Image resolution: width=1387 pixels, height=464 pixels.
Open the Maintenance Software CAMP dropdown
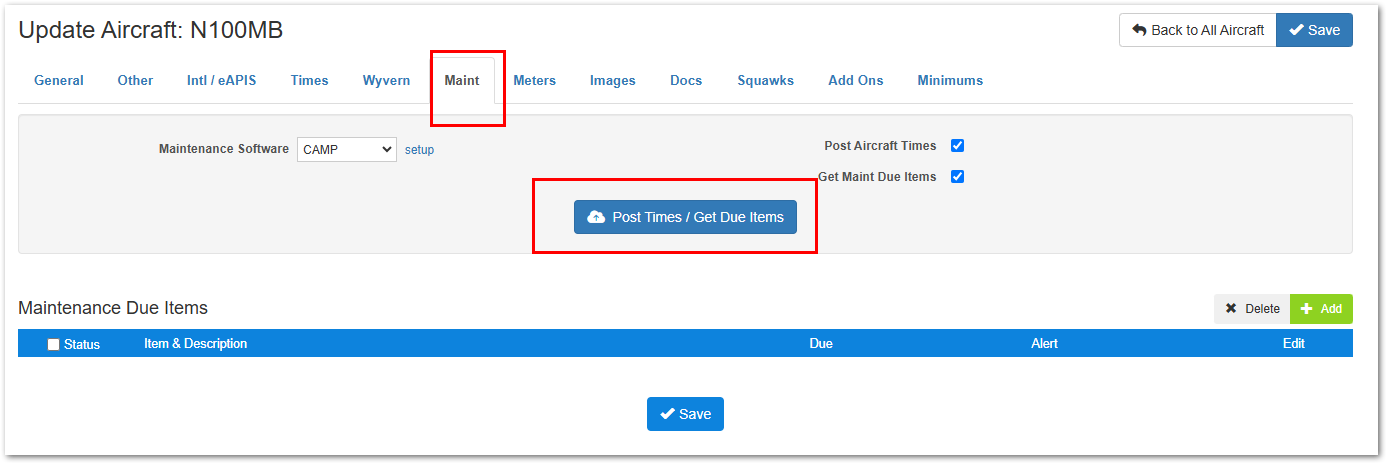(x=347, y=149)
